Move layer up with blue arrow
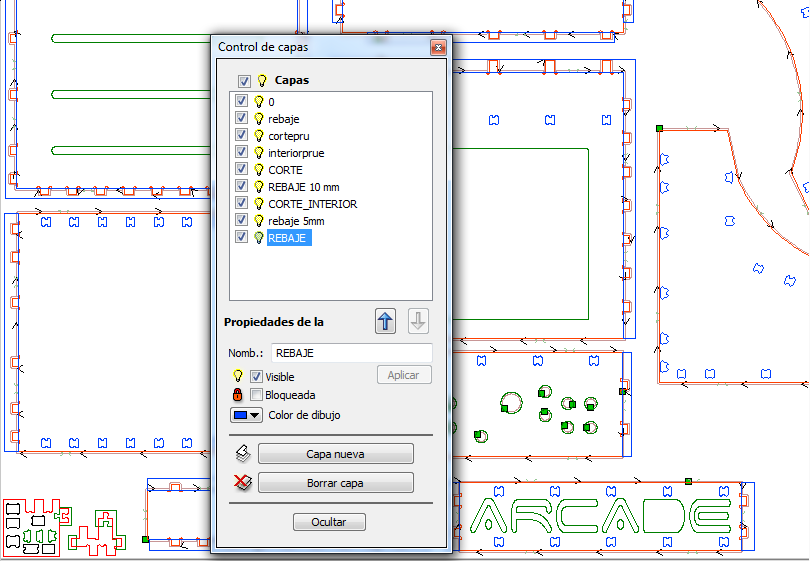 (385, 321)
